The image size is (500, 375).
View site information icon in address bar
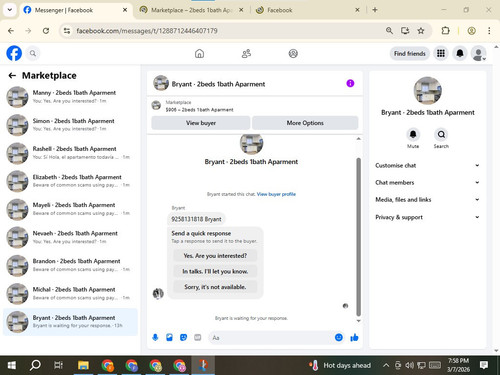(x=67, y=31)
